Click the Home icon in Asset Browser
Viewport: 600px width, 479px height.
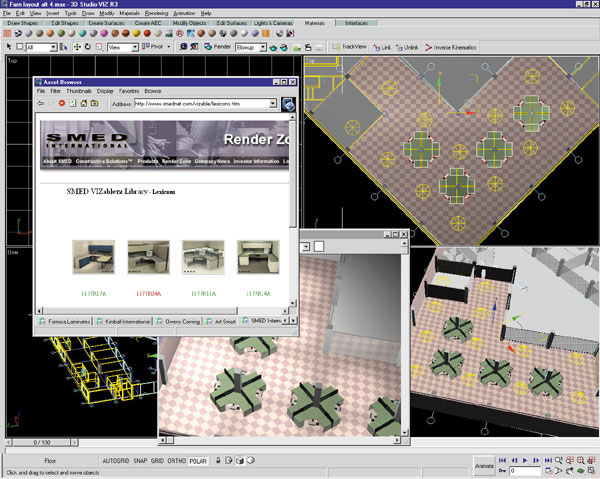[83, 103]
